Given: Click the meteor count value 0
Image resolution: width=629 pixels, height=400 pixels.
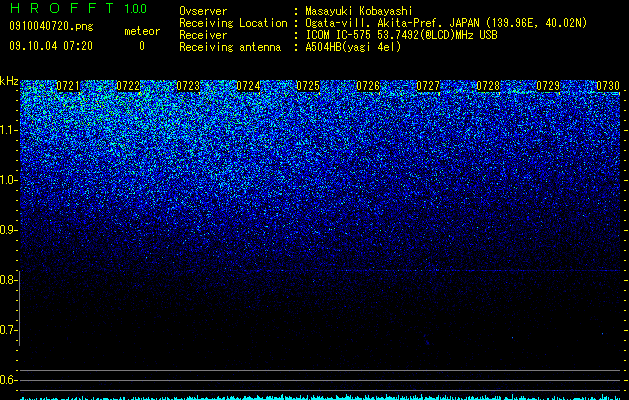Looking at the screenshot, I should (142, 46).
